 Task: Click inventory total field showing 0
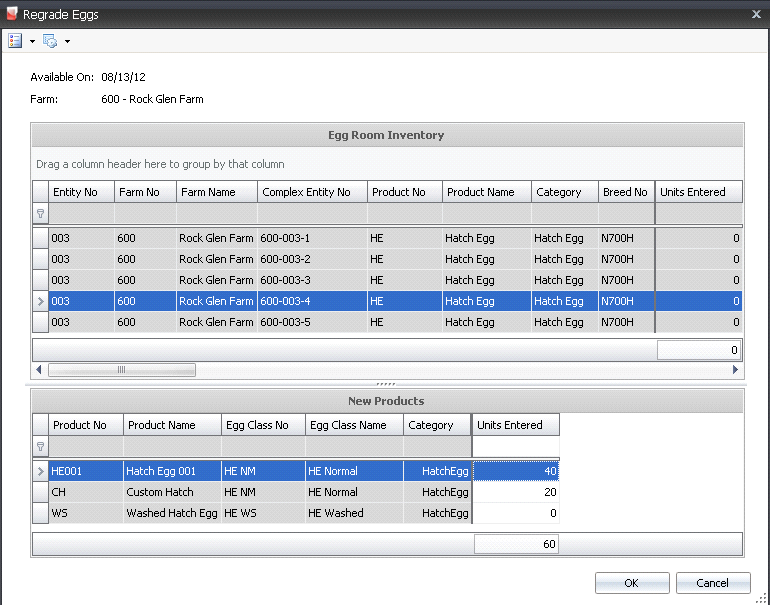(698, 350)
